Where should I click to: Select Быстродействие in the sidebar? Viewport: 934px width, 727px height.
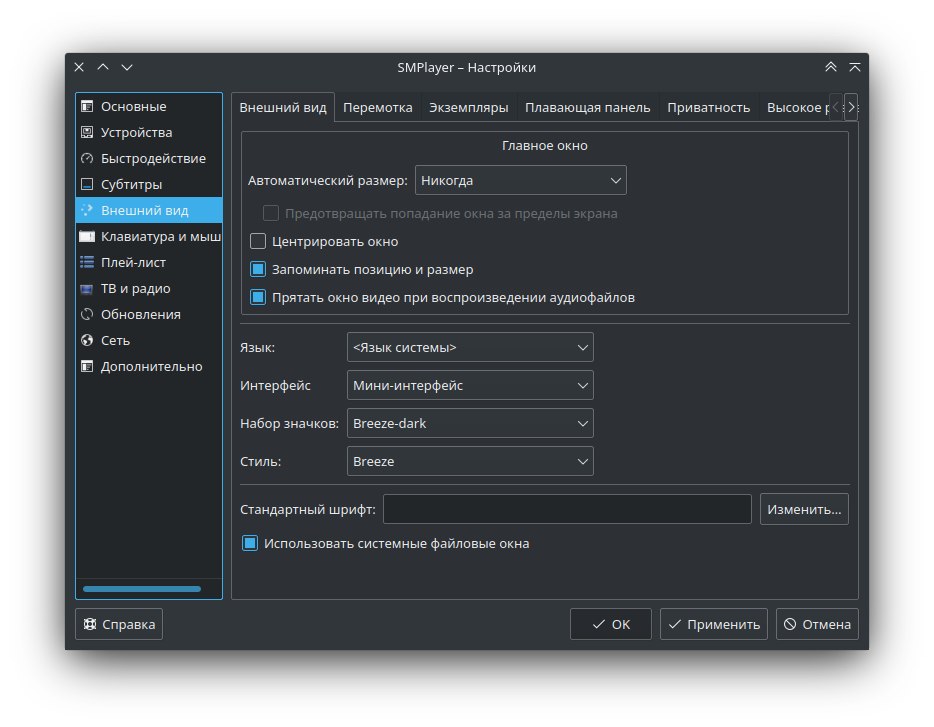(149, 159)
